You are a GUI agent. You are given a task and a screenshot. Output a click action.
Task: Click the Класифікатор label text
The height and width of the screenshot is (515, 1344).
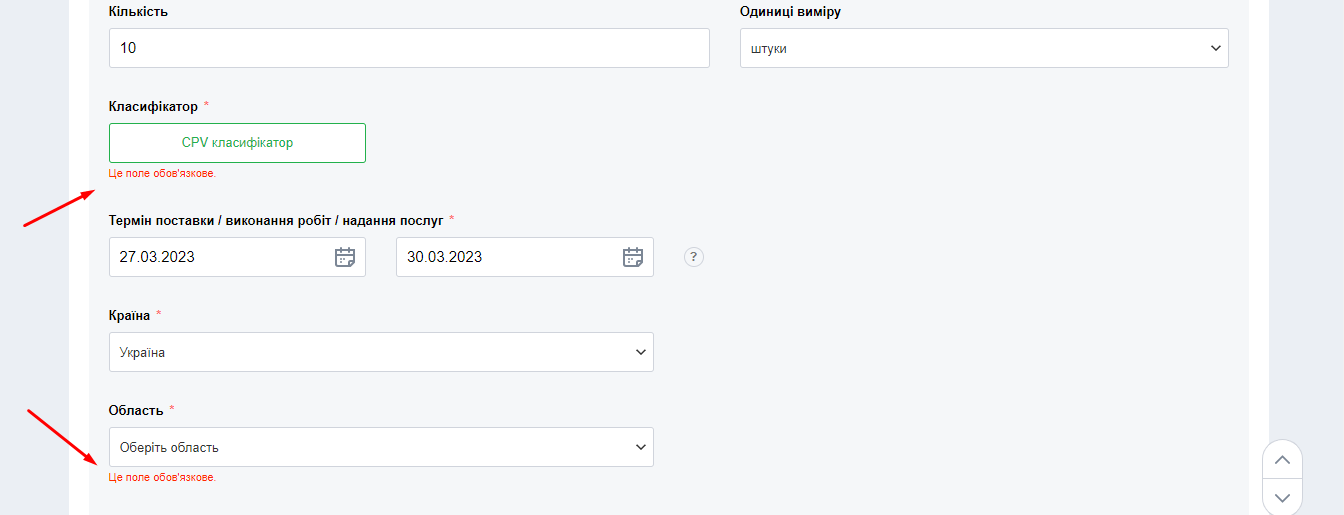pos(153,106)
